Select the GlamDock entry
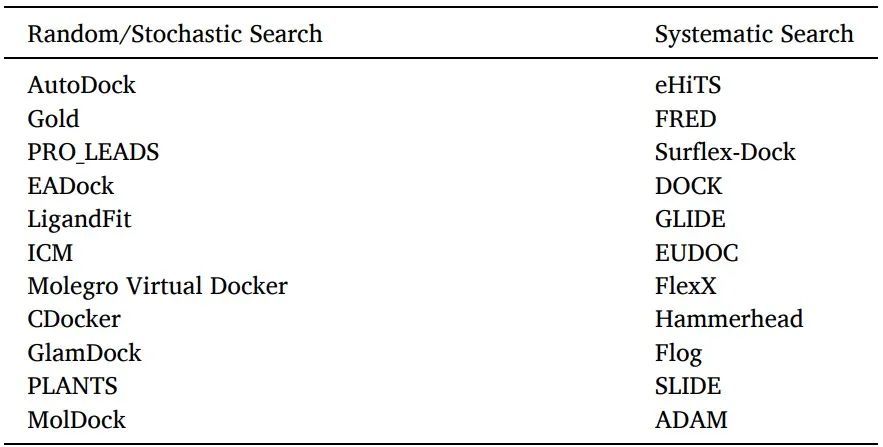This screenshot has width=883, height=447. tap(84, 353)
